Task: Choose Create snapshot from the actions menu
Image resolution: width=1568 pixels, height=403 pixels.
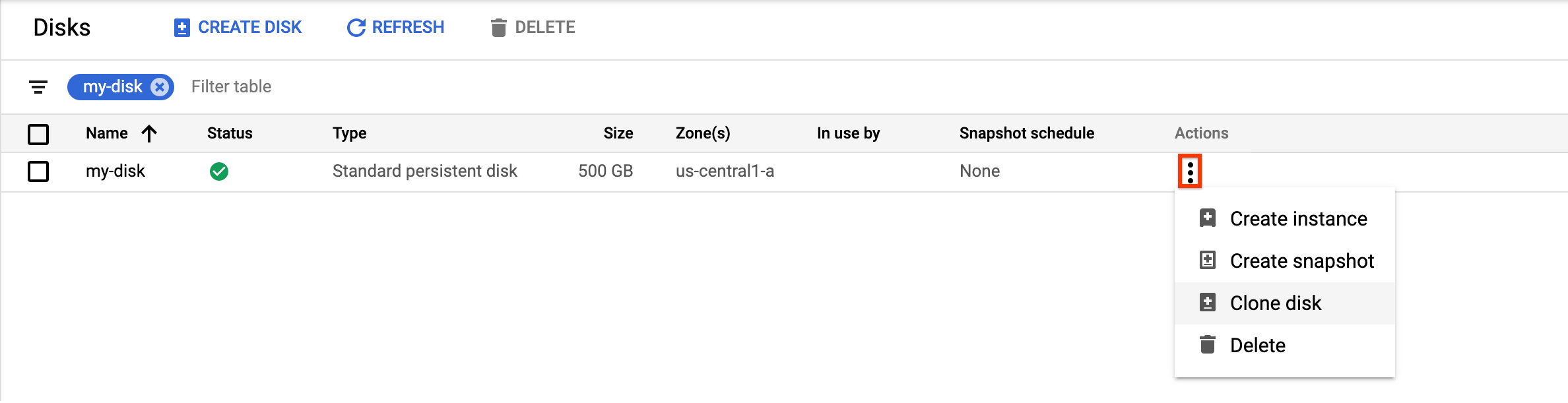Action: click(x=1301, y=261)
